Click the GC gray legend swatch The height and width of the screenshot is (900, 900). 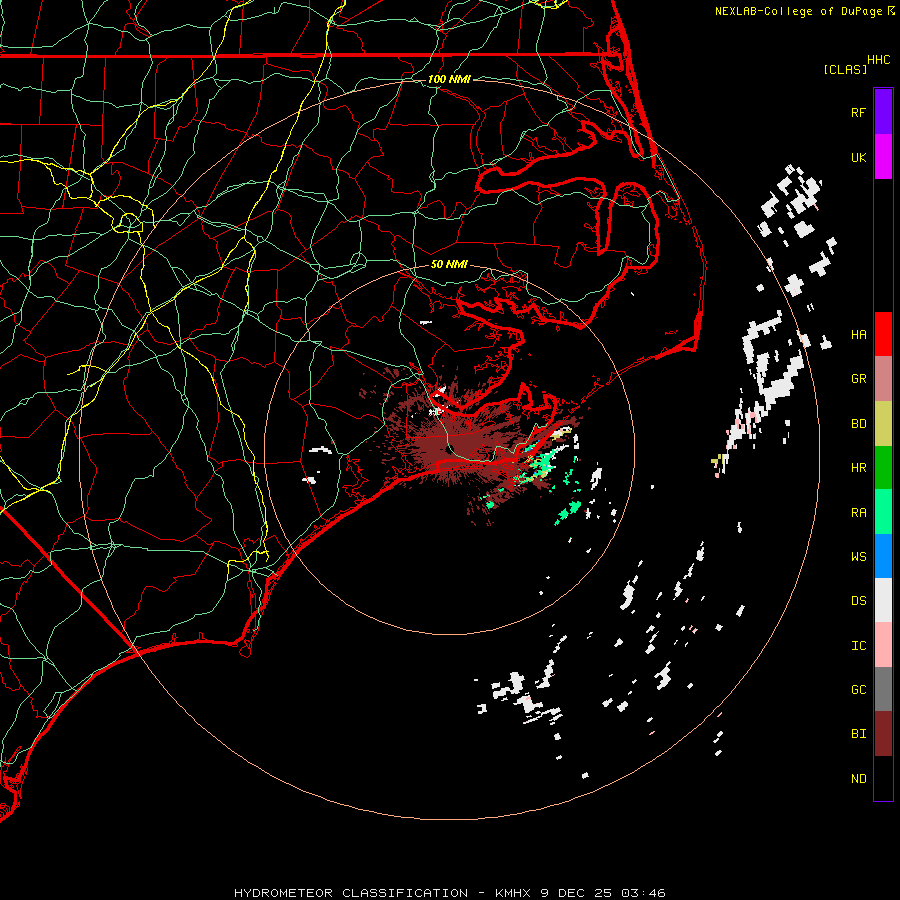tap(883, 689)
